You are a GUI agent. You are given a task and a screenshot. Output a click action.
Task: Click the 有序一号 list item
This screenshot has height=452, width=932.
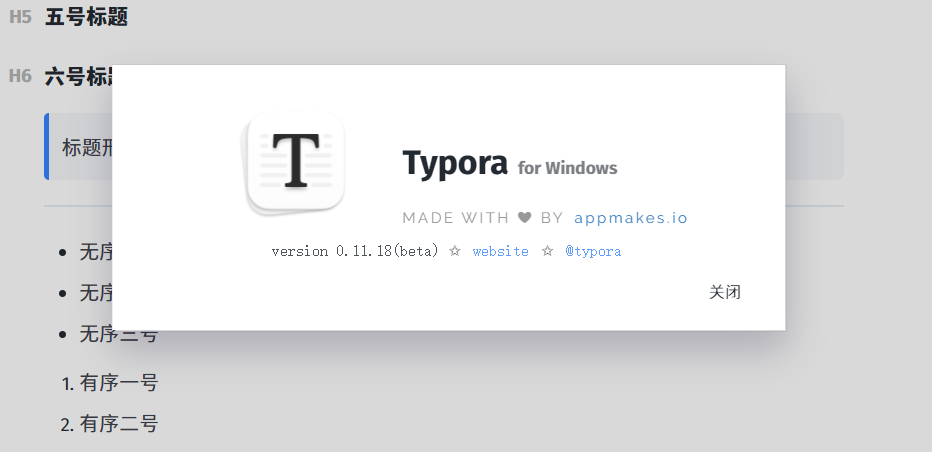point(119,382)
